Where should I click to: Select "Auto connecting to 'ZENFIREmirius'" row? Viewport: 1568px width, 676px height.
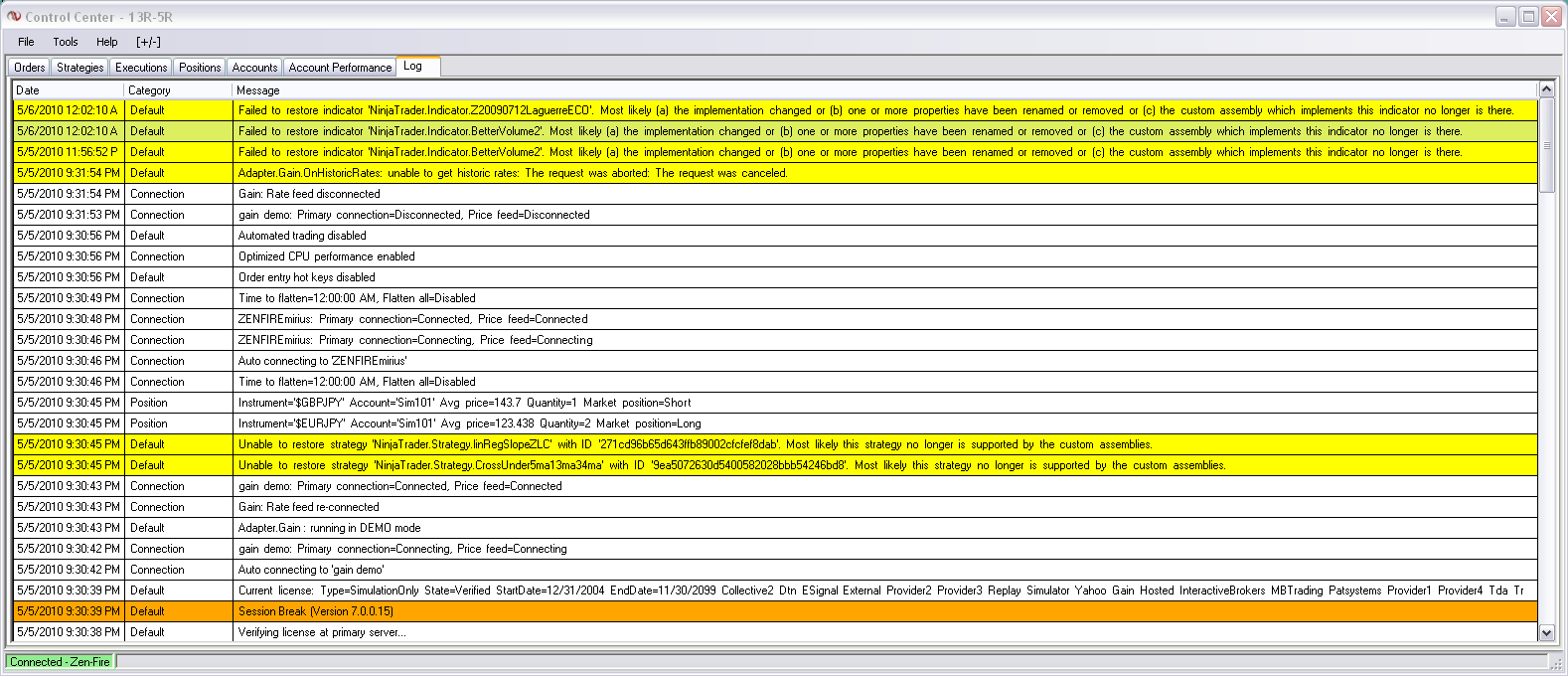(775, 361)
